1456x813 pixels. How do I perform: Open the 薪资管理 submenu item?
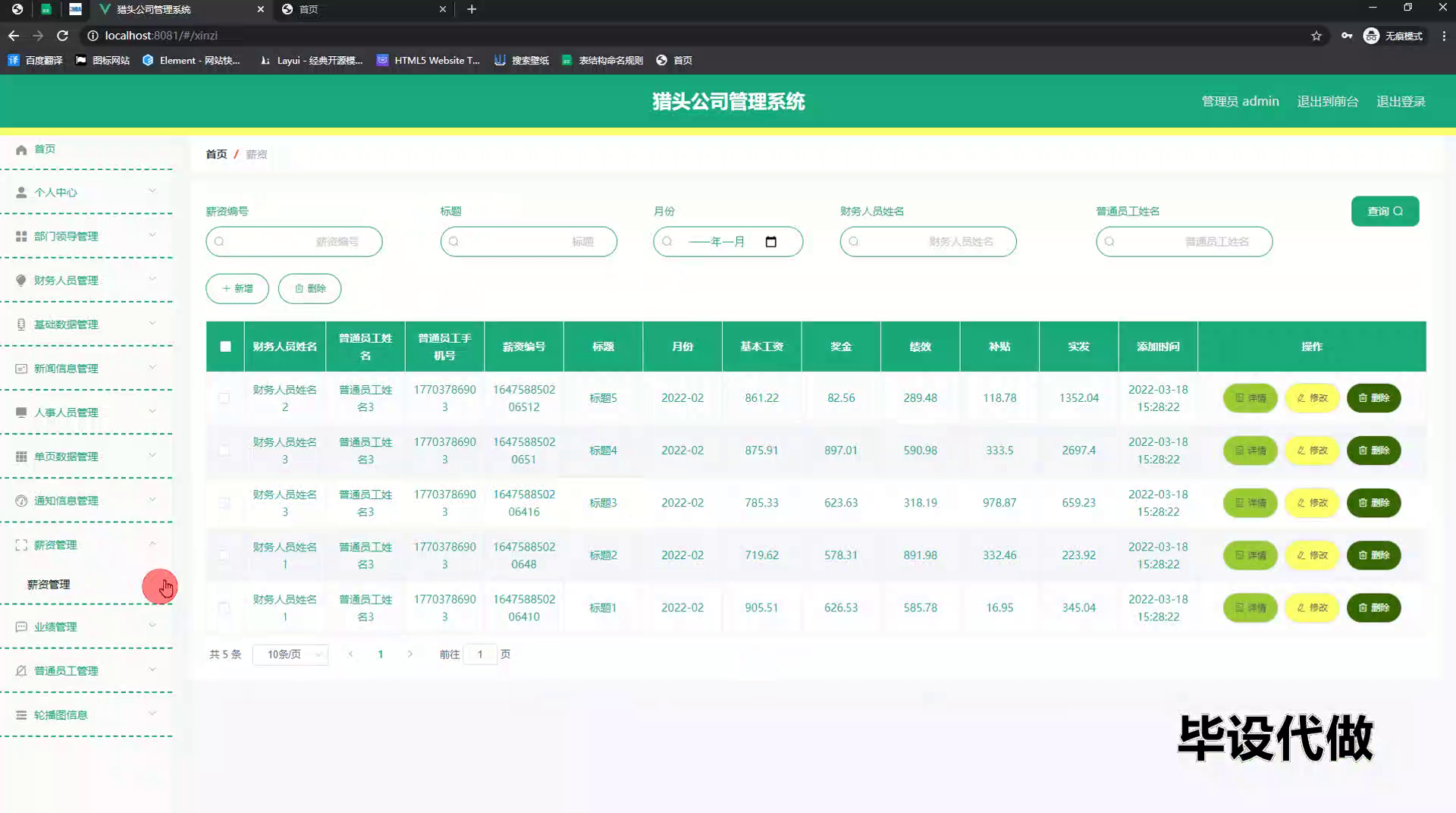[49, 585]
